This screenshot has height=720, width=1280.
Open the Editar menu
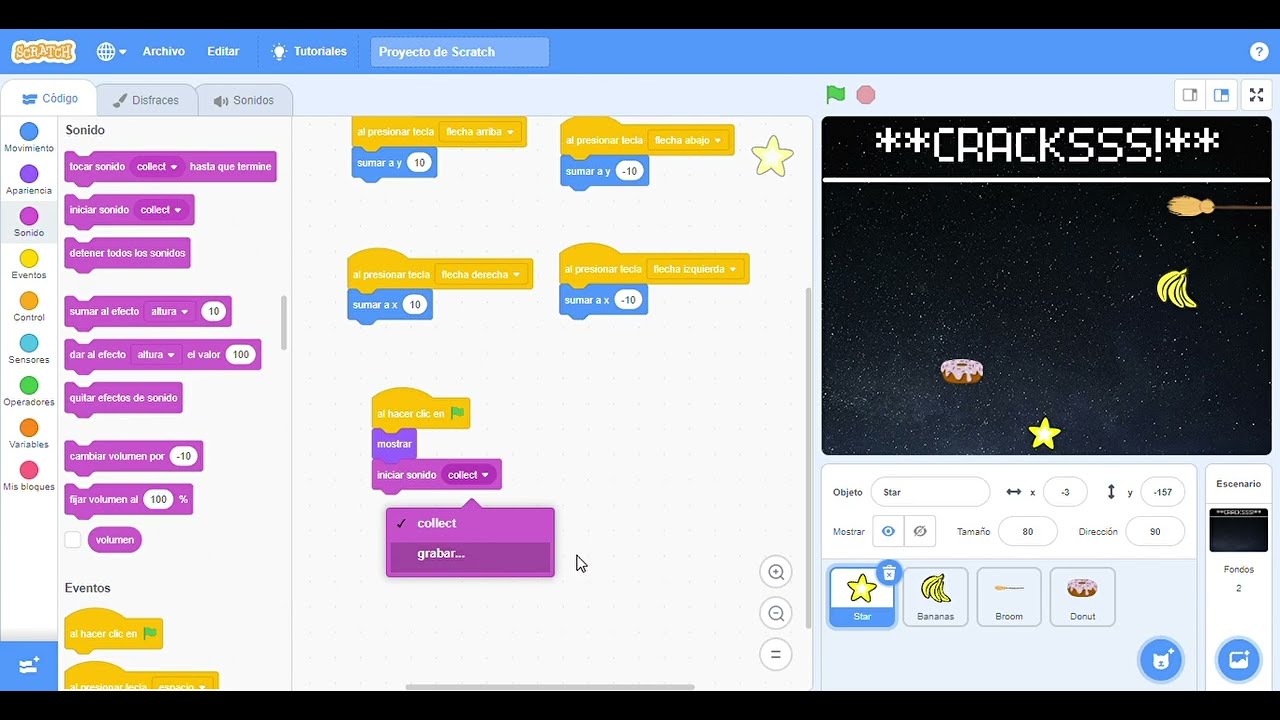click(x=223, y=51)
